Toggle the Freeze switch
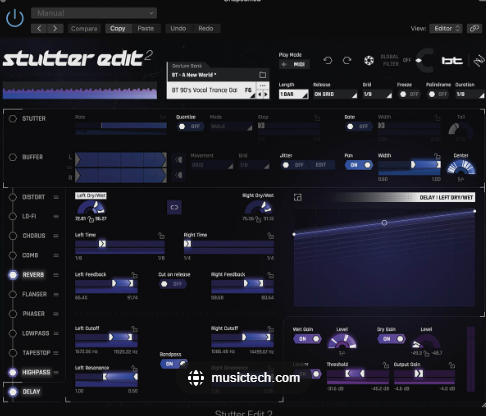This screenshot has width=486, height=416. coord(409,94)
